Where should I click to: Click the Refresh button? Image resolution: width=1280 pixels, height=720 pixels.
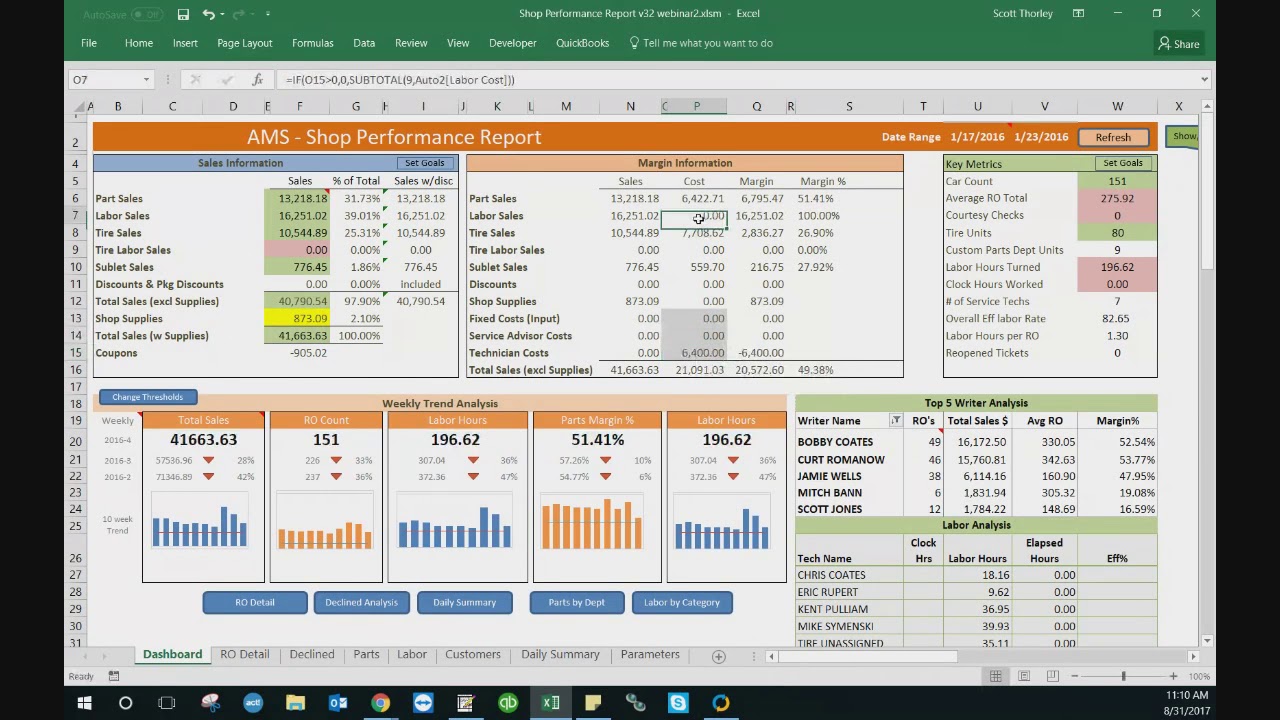(x=1113, y=138)
